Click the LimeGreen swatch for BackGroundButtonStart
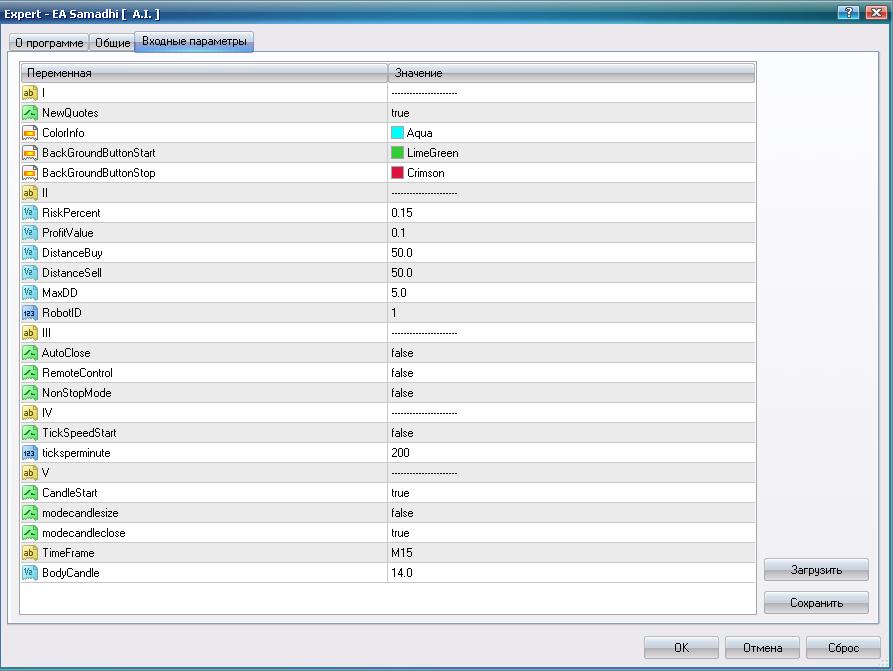This screenshot has width=893, height=671. coord(398,153)
